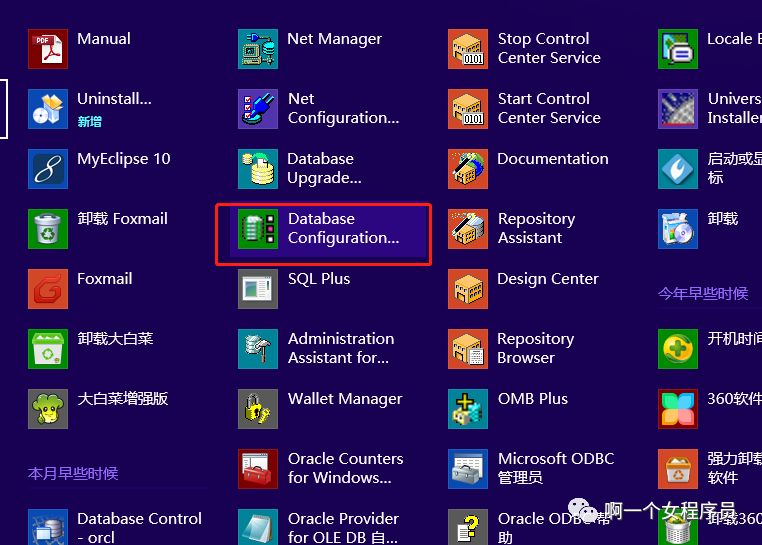Open the Design Center icon

pos(468,289)
